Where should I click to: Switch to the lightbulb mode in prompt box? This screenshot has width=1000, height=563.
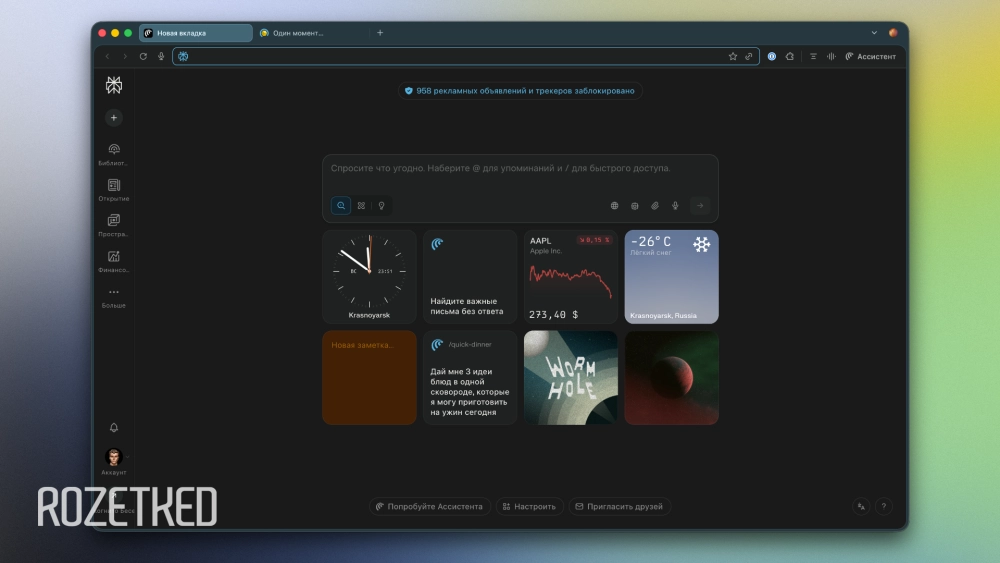tap(380, 206)
